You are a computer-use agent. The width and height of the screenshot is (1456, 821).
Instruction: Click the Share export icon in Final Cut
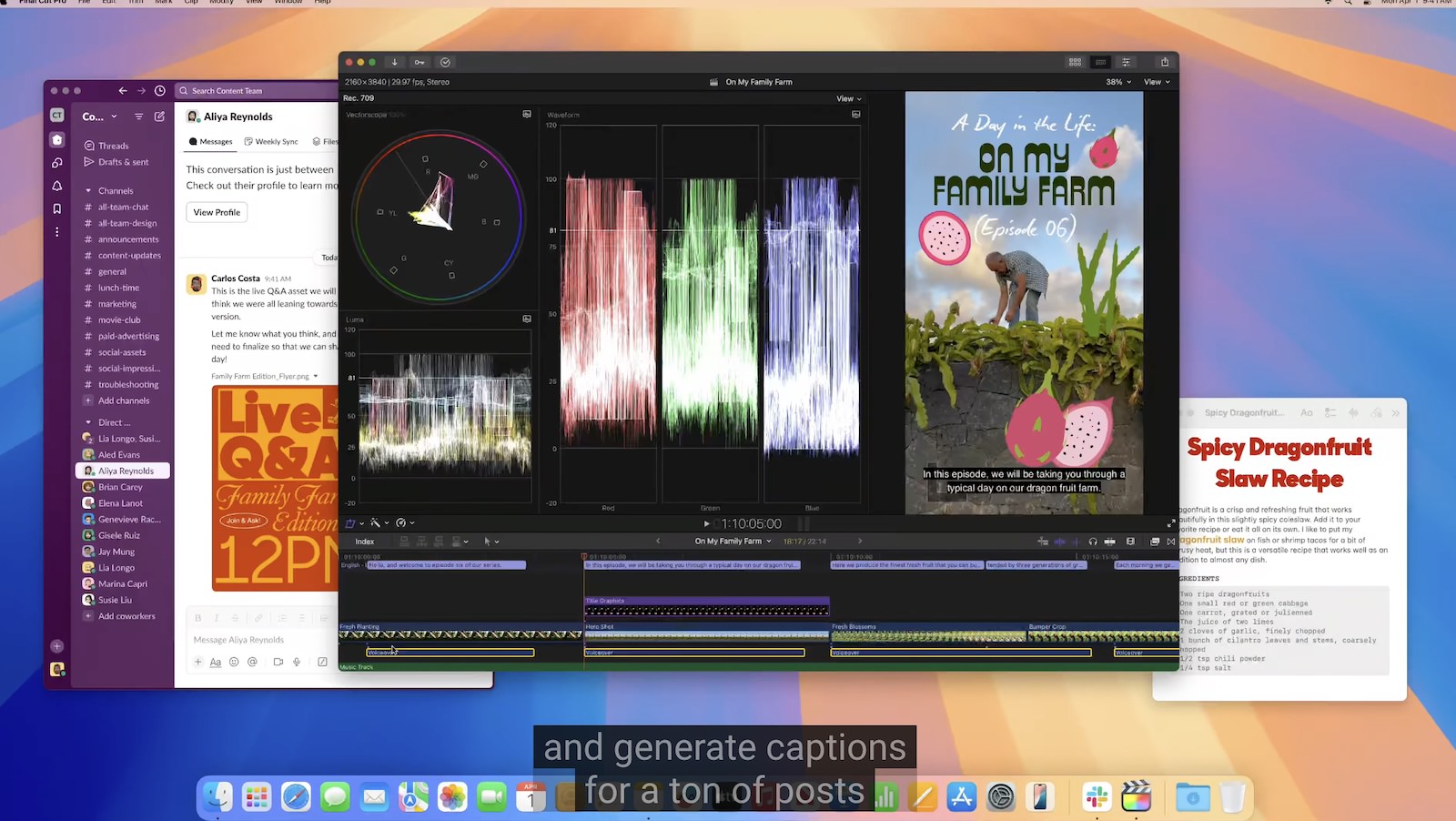(x=1165, y=62)
